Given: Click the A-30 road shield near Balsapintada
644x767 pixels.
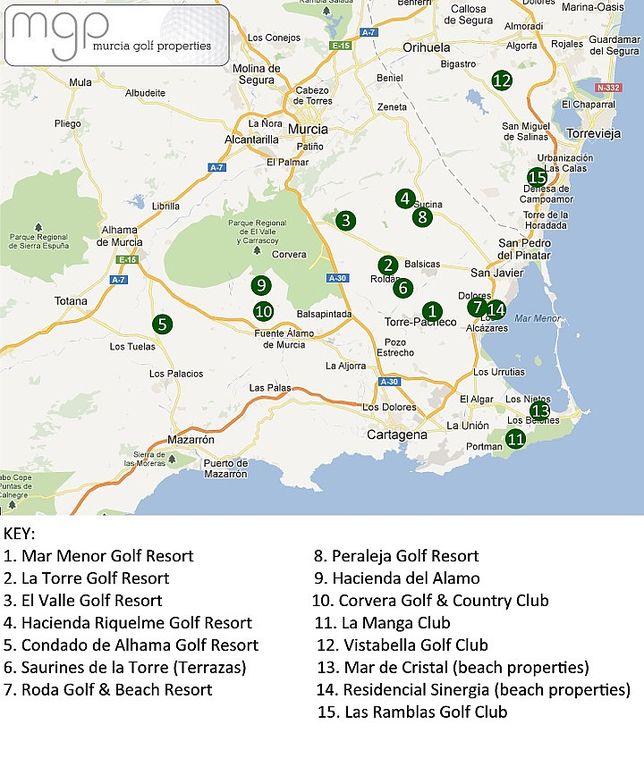Looking at the screenshot, I should (337, 278).
